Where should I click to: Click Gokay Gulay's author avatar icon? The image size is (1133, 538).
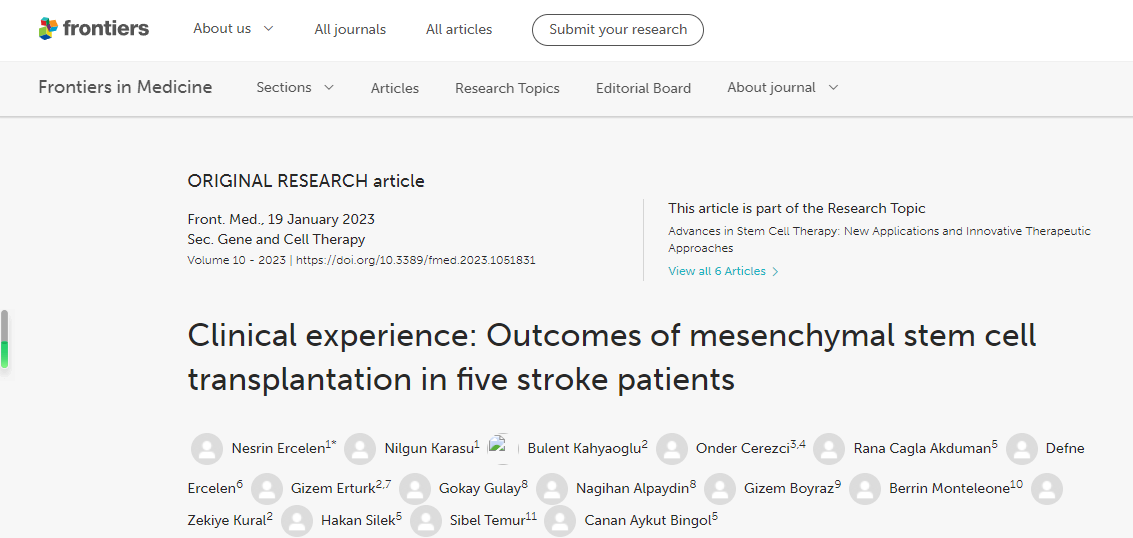tap(415, 489)
